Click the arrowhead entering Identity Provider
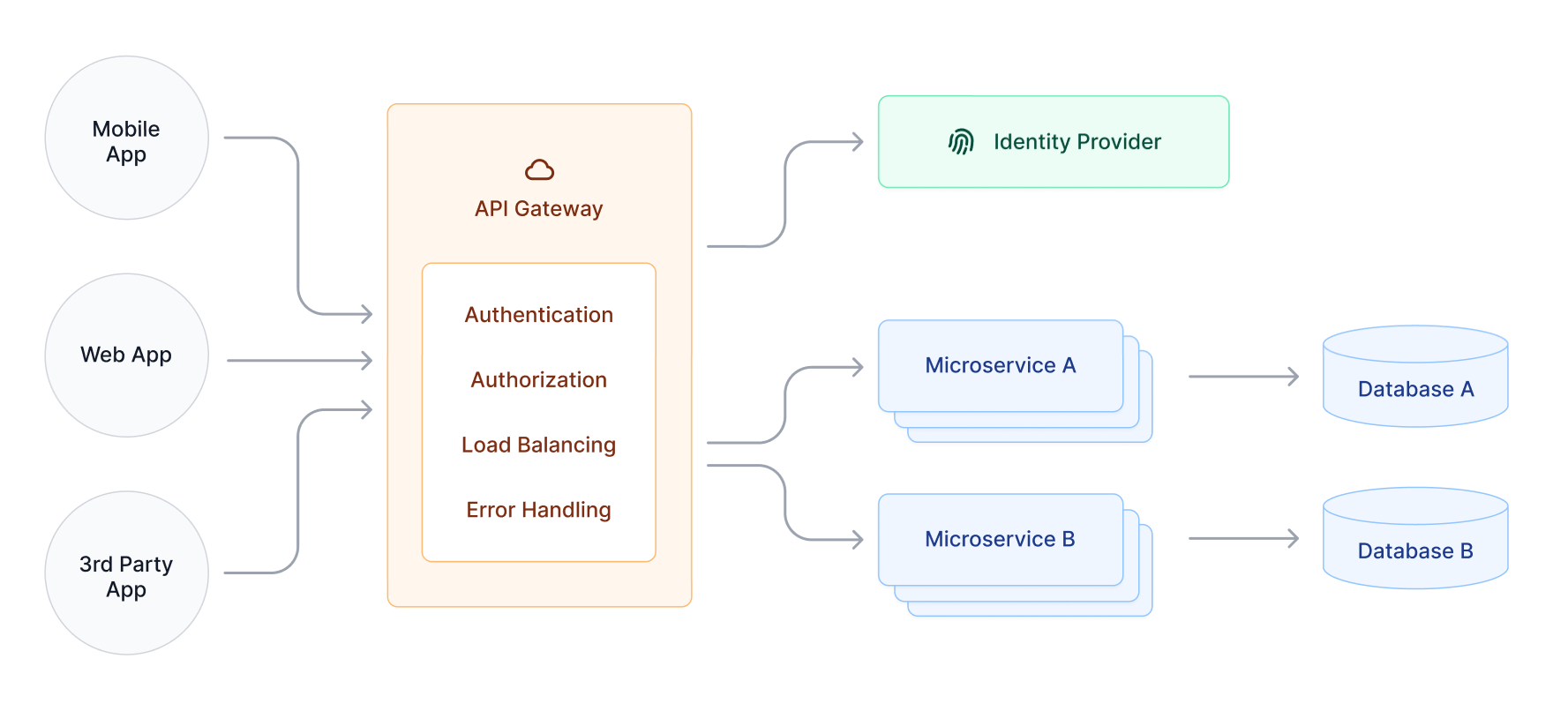The image size is (1568, 711). pos(858,142)
